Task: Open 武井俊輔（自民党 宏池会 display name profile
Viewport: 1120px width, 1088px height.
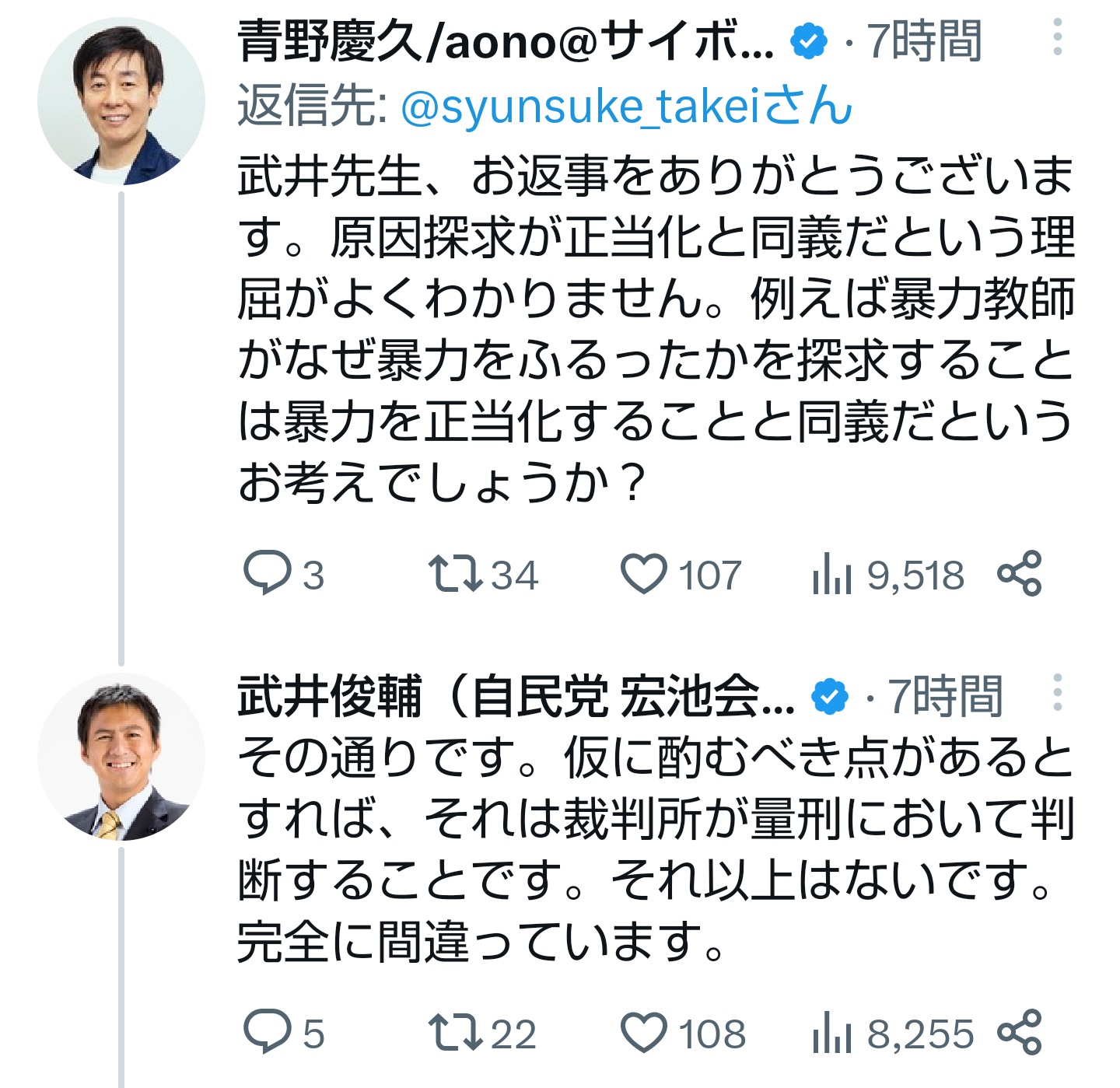Action: click(516, 696)
